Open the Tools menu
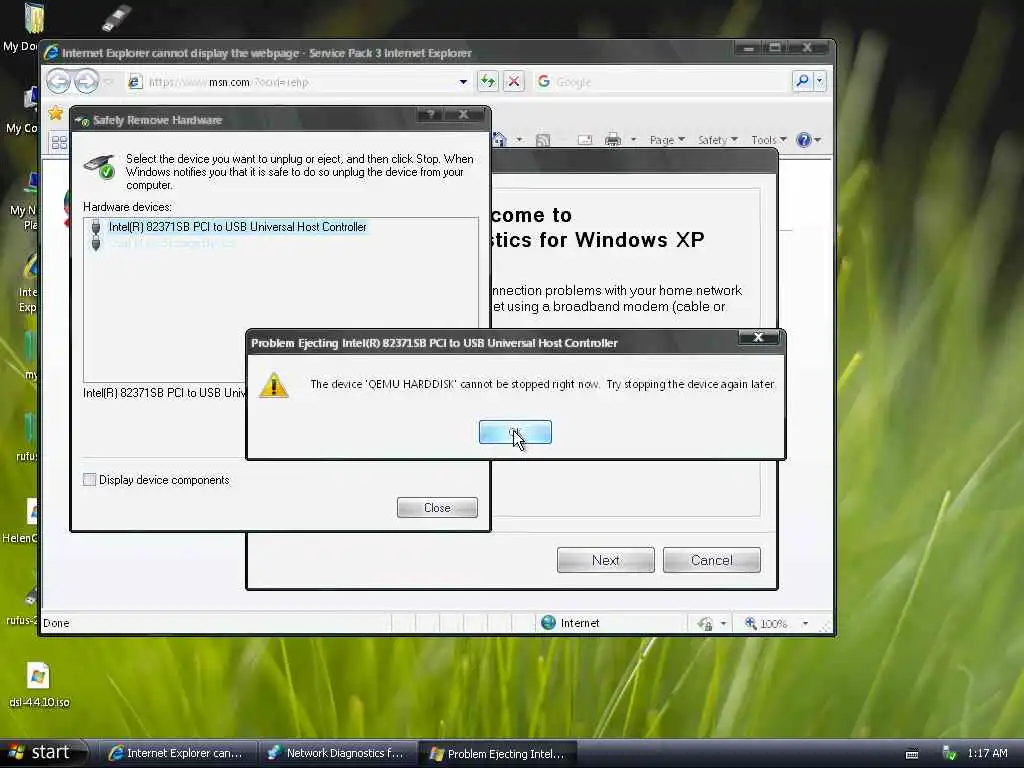Viewport: 1024px width, 768px height. point(768,140)
